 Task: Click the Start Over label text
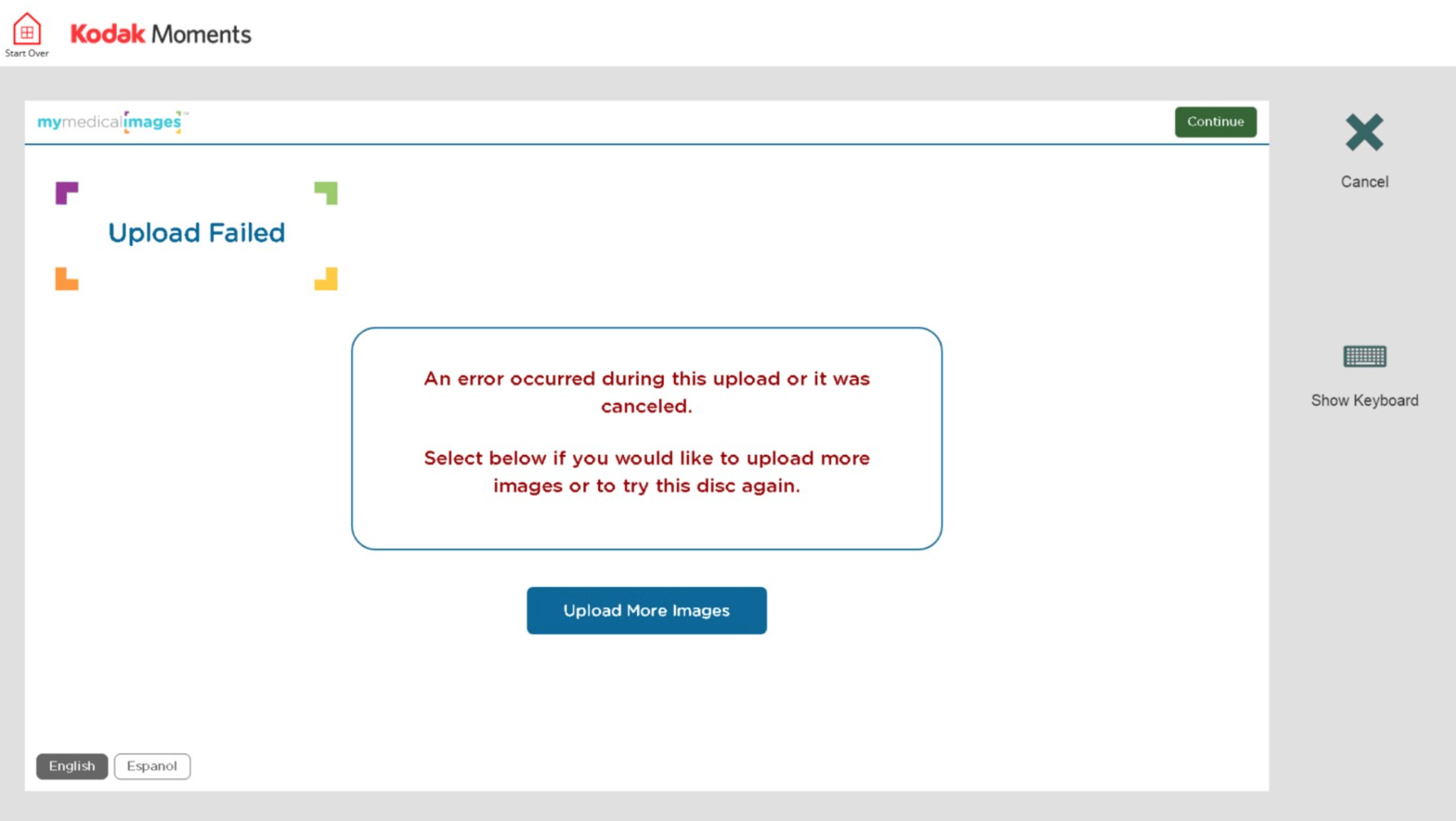click(x=27, y=53)
